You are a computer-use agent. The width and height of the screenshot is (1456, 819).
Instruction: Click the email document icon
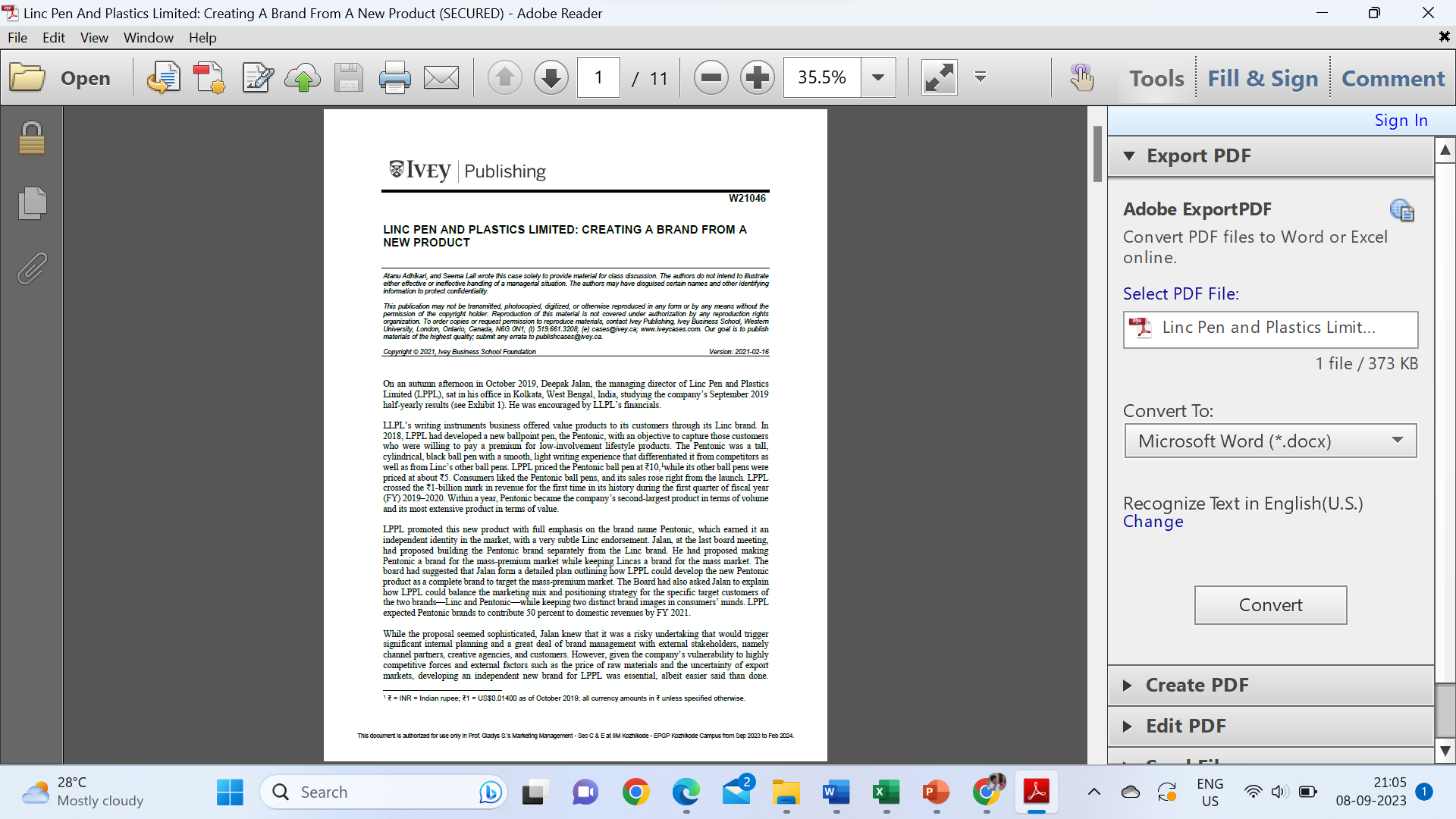441,77
